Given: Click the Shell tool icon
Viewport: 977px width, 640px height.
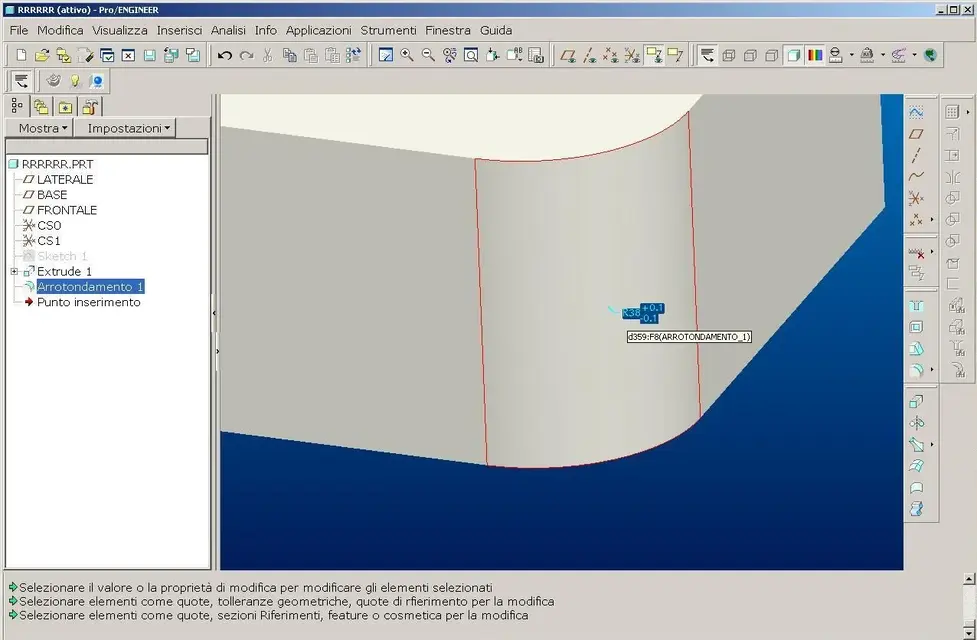Looking at the screenshot, I should [916, 327].
